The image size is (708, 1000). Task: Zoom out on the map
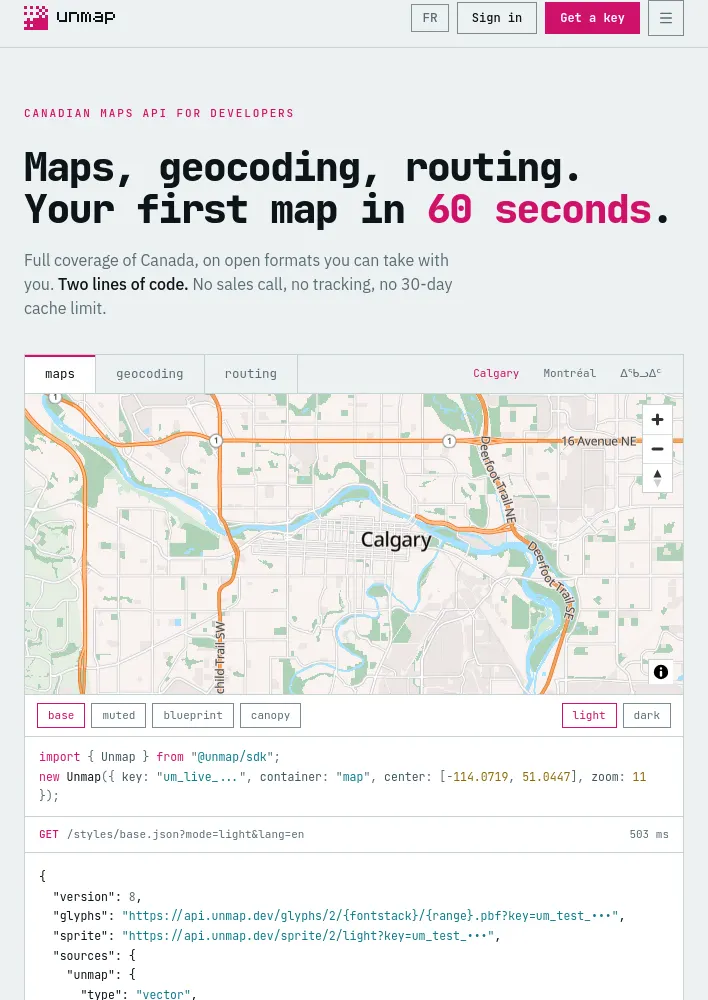658,449
